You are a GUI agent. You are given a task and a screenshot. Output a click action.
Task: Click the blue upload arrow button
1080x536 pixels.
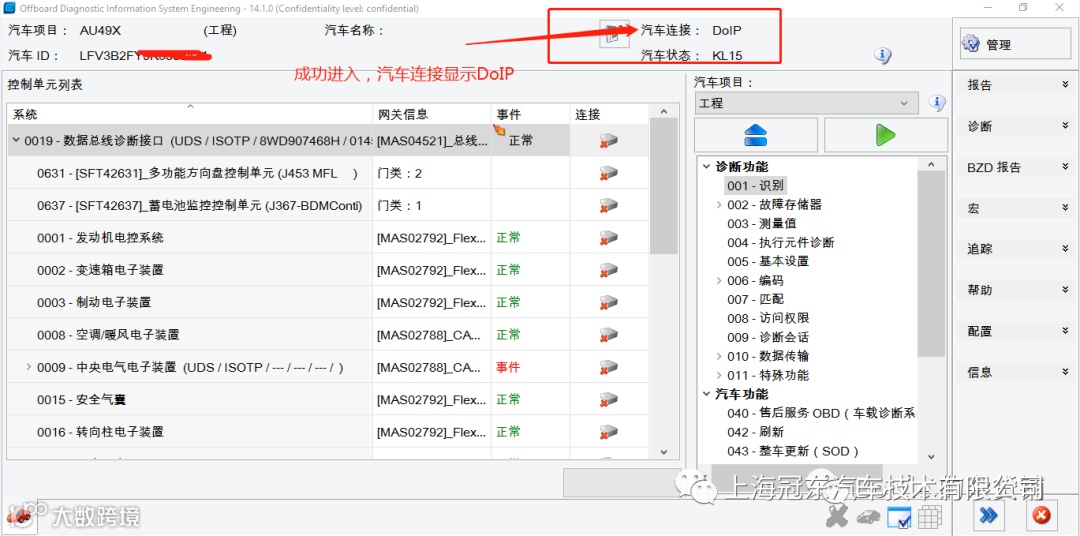point(756,135)
